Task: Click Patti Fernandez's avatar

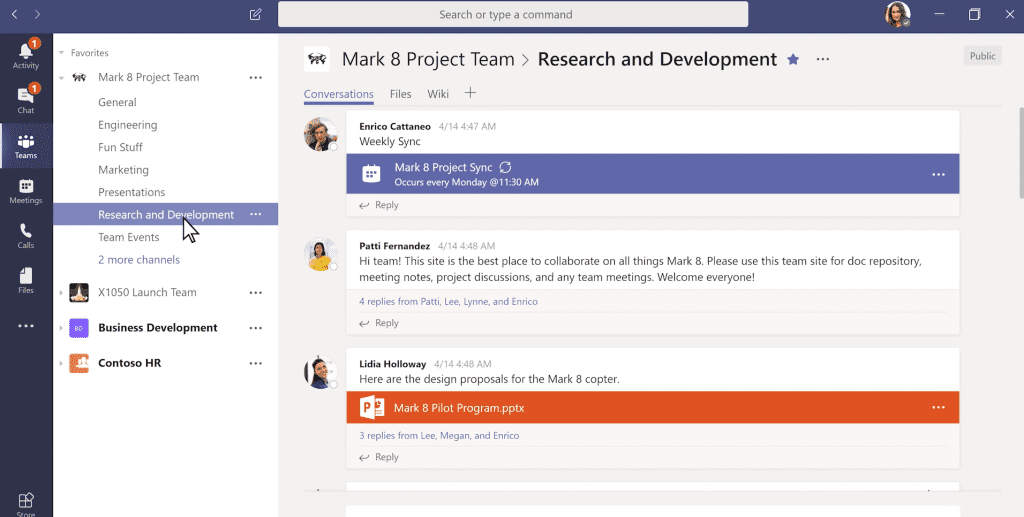Action: [x=320, y=254]
